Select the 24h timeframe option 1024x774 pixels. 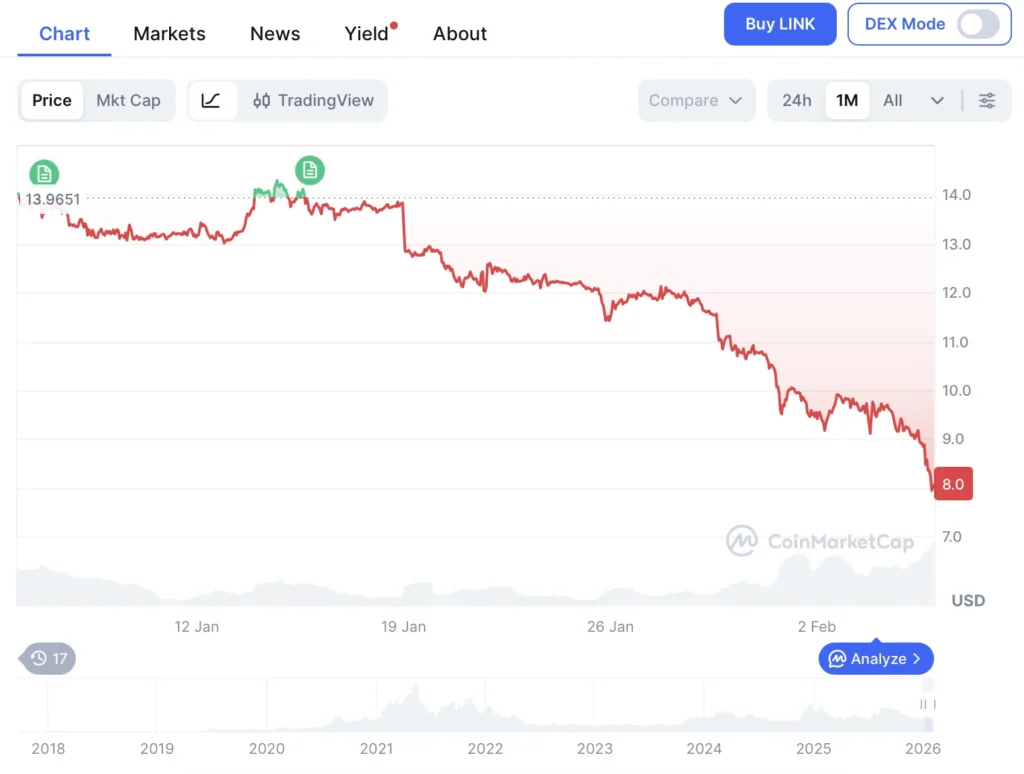tap(797, 101)
